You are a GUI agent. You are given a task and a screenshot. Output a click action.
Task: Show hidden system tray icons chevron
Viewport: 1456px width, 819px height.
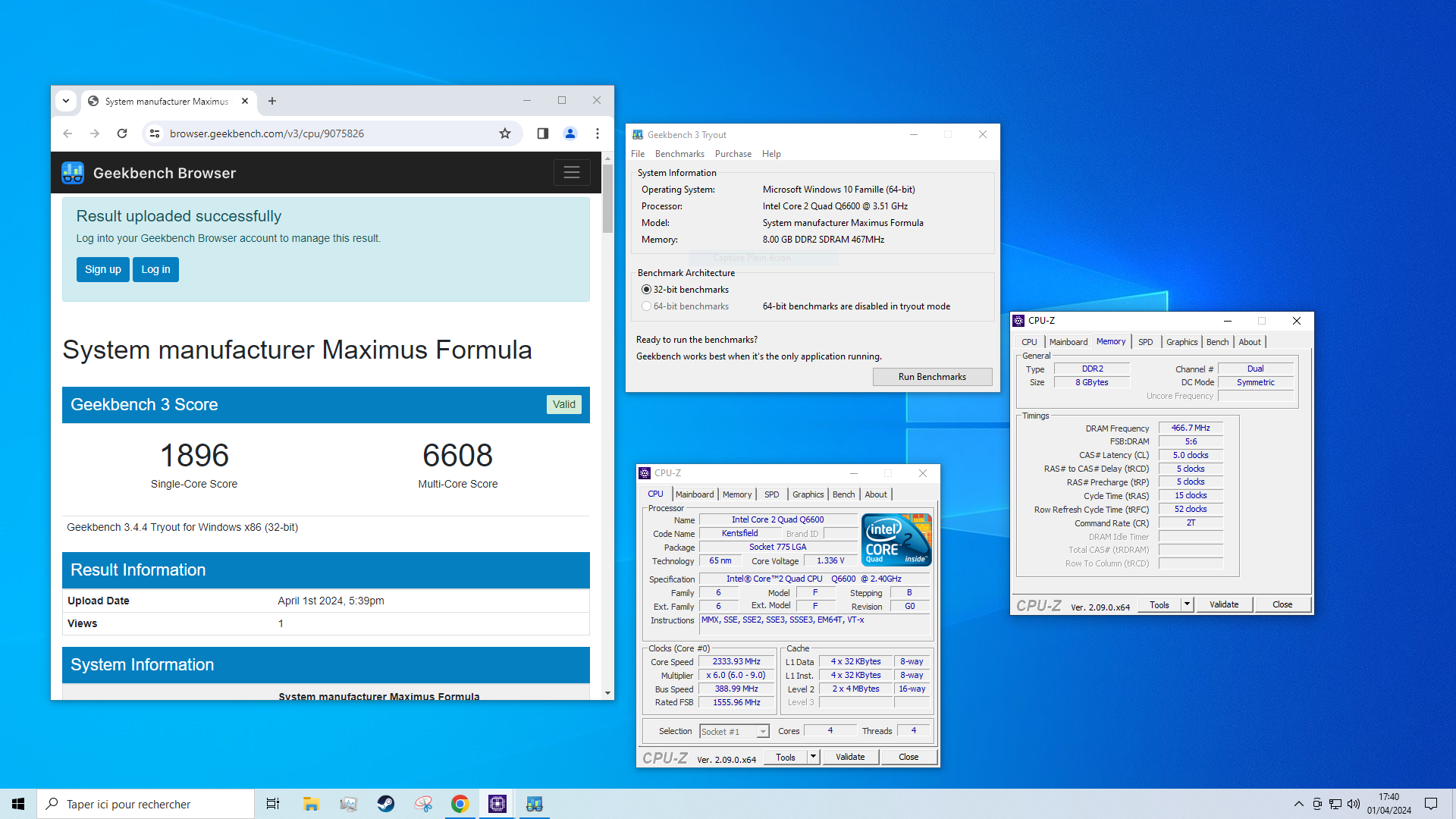point(1299,804)
